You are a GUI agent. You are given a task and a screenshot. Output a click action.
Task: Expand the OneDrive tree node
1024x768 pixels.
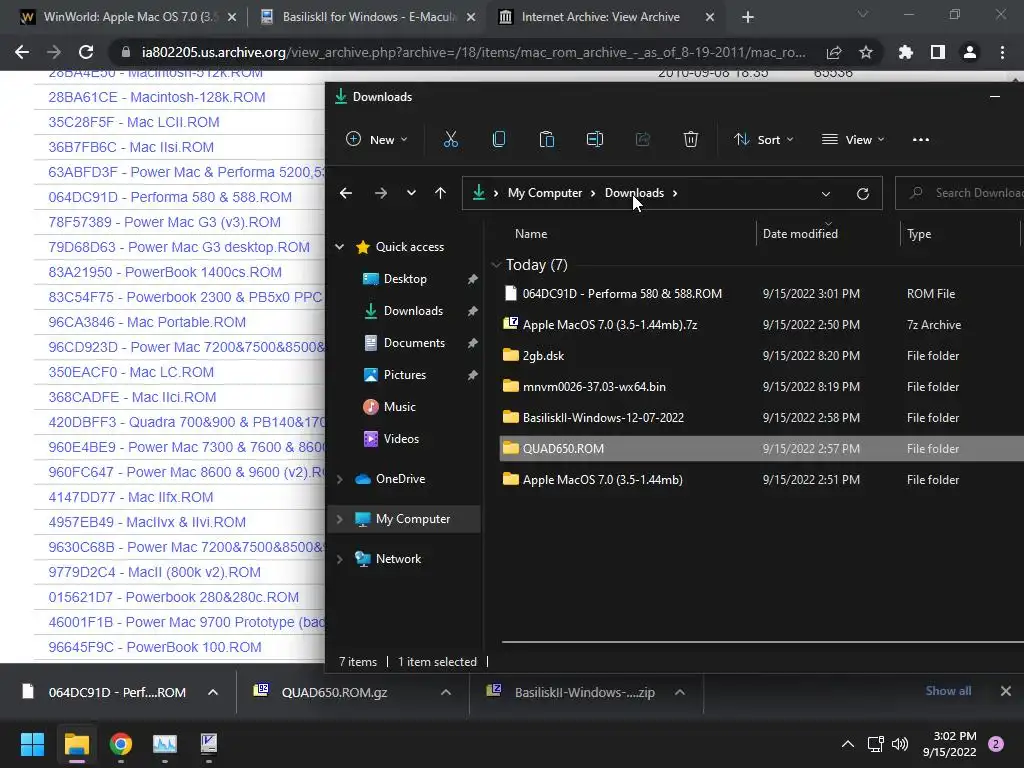click(340, 479)
